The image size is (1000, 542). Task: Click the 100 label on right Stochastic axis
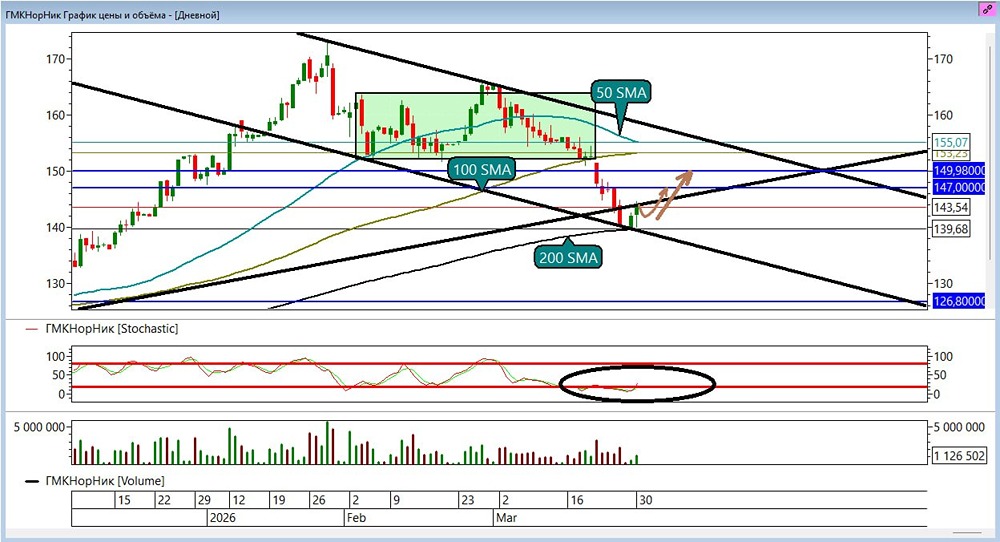(943, 356)
